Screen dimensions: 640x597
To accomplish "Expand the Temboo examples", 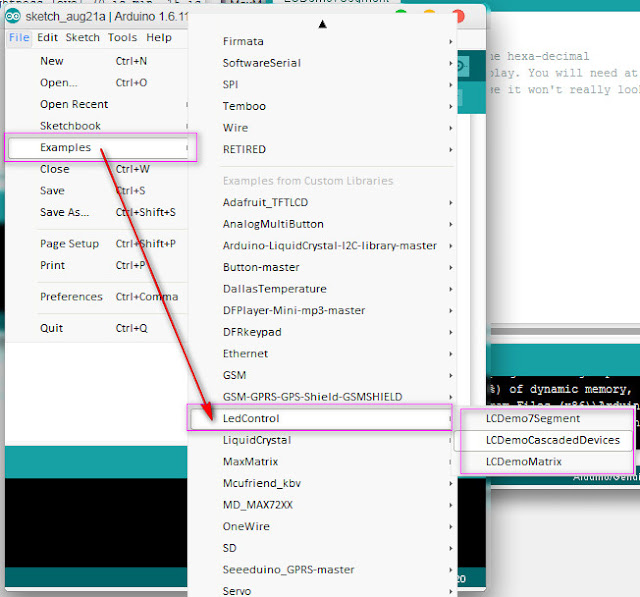I will tap(322, 106).
